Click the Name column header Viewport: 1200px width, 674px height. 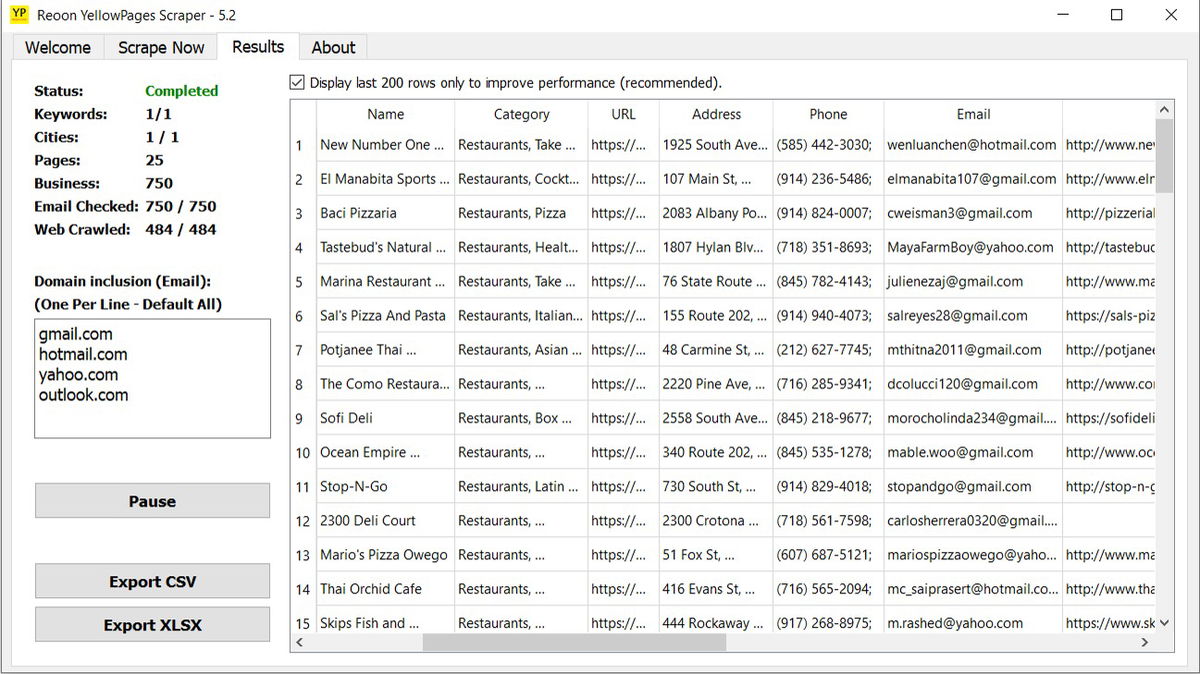[385, 113]
